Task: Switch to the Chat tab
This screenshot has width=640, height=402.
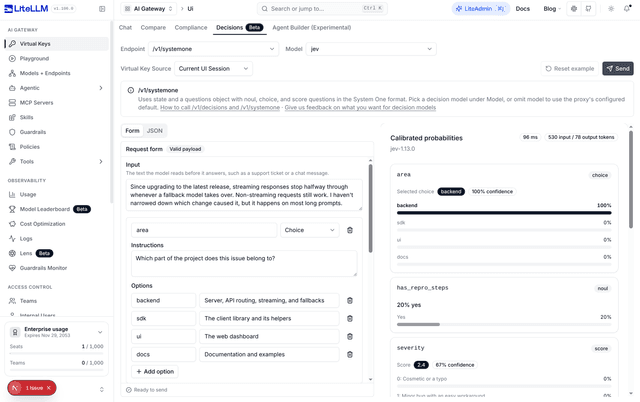Action: click(125, 27)
